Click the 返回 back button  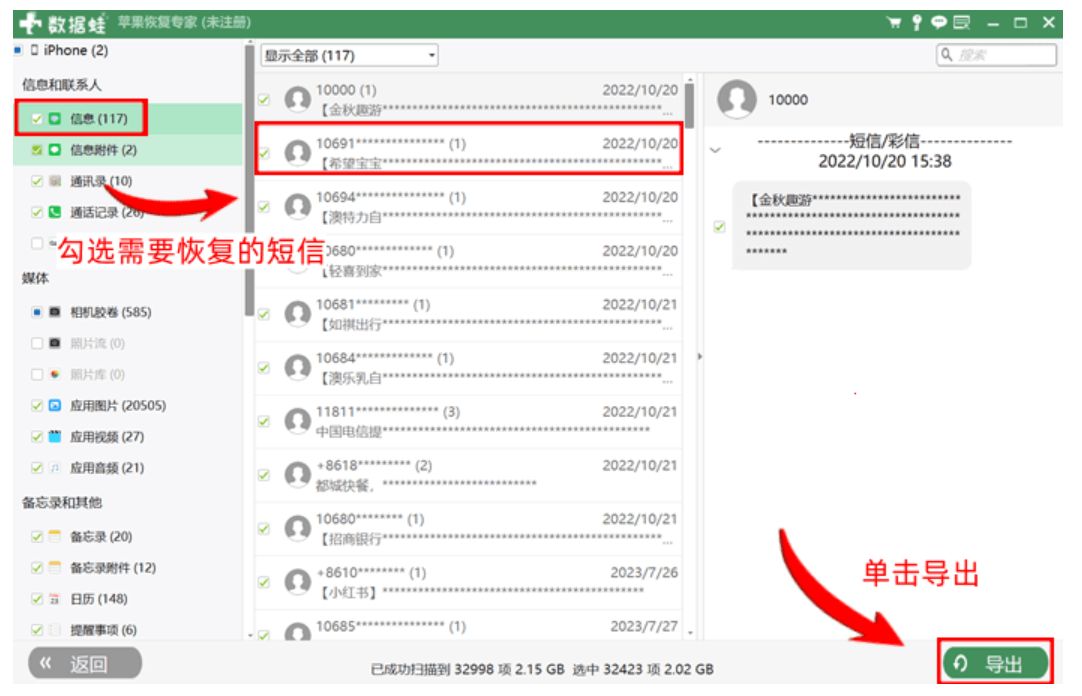85,664
